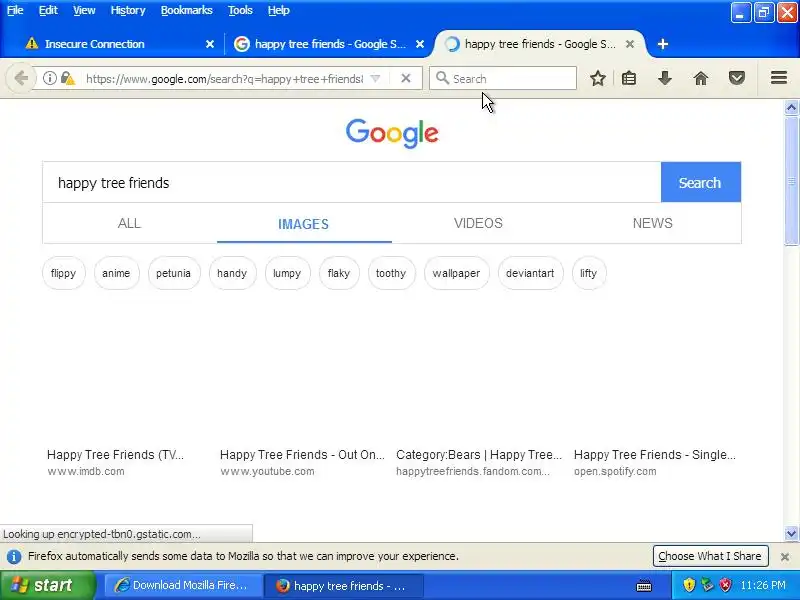Click Choose What I Share button
Viewport: 800px width, 600px height.
point(710,556)
